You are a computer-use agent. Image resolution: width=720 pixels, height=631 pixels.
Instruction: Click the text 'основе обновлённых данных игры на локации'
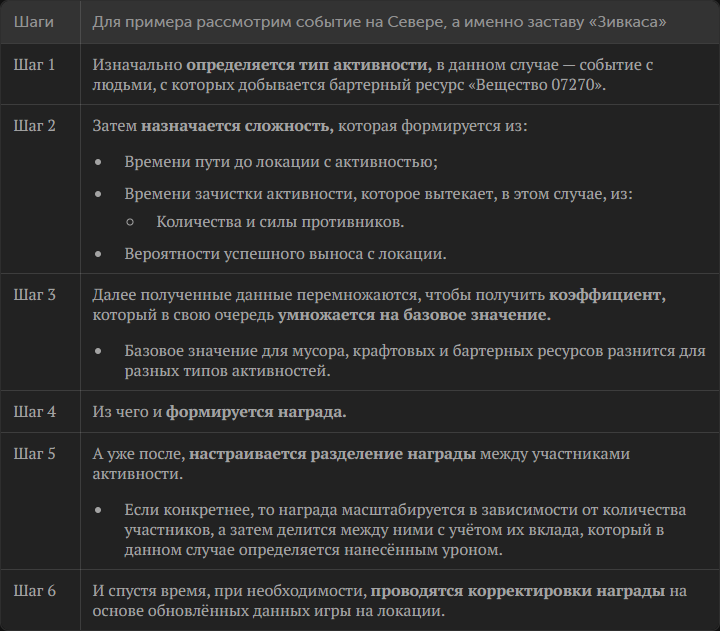269,611
